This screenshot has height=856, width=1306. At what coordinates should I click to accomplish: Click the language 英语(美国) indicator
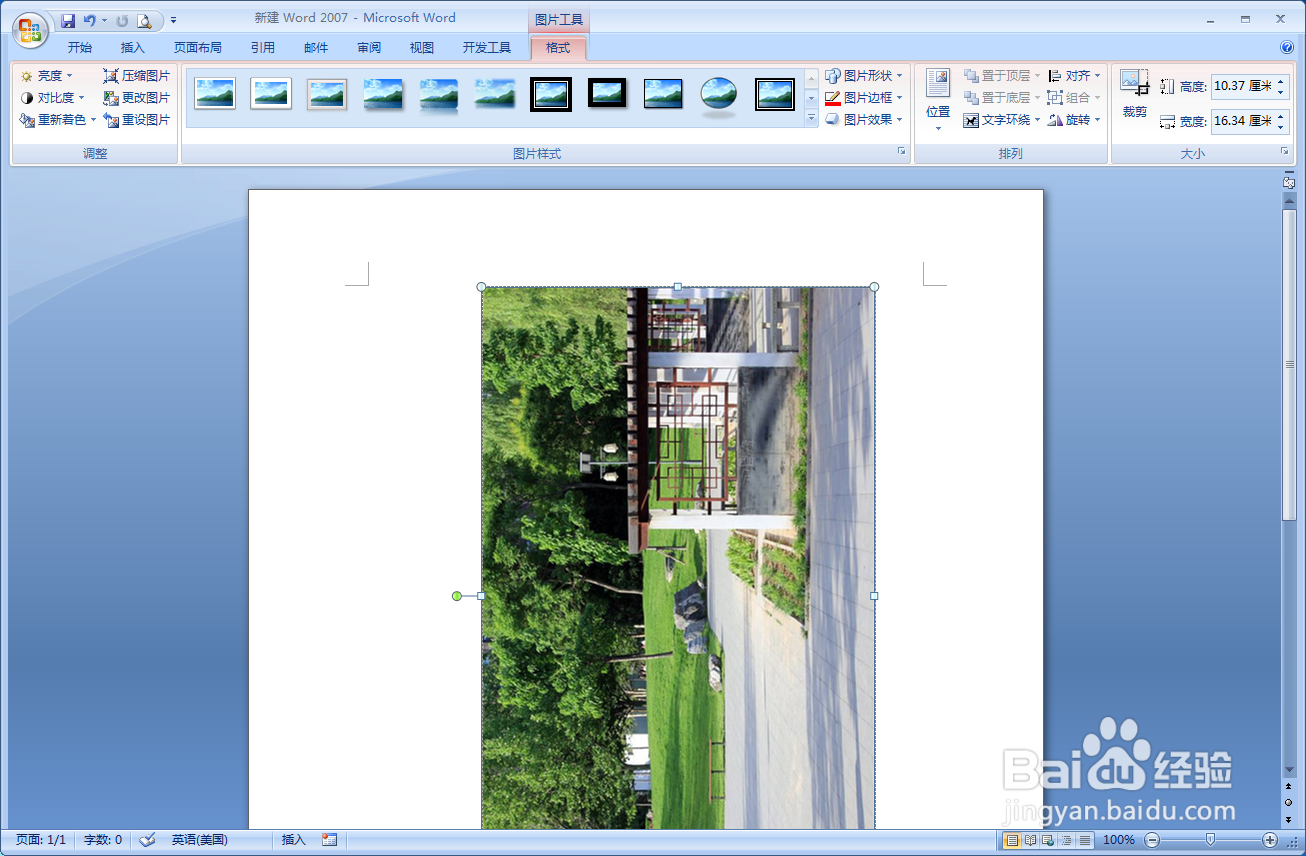[x=200, y=840]
